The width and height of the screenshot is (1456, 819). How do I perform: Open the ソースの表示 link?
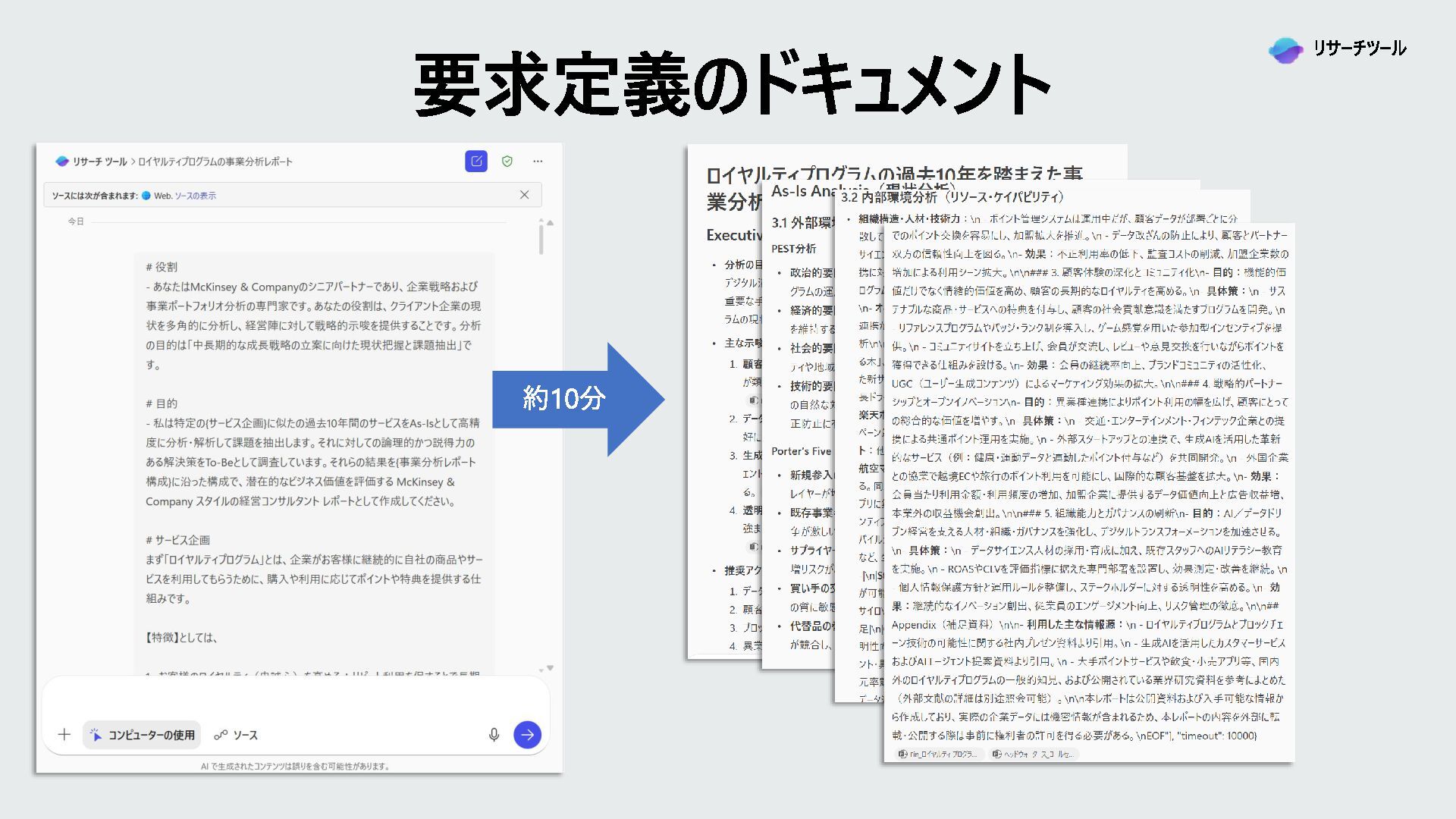pyautogui.click(x=195, y=196)
